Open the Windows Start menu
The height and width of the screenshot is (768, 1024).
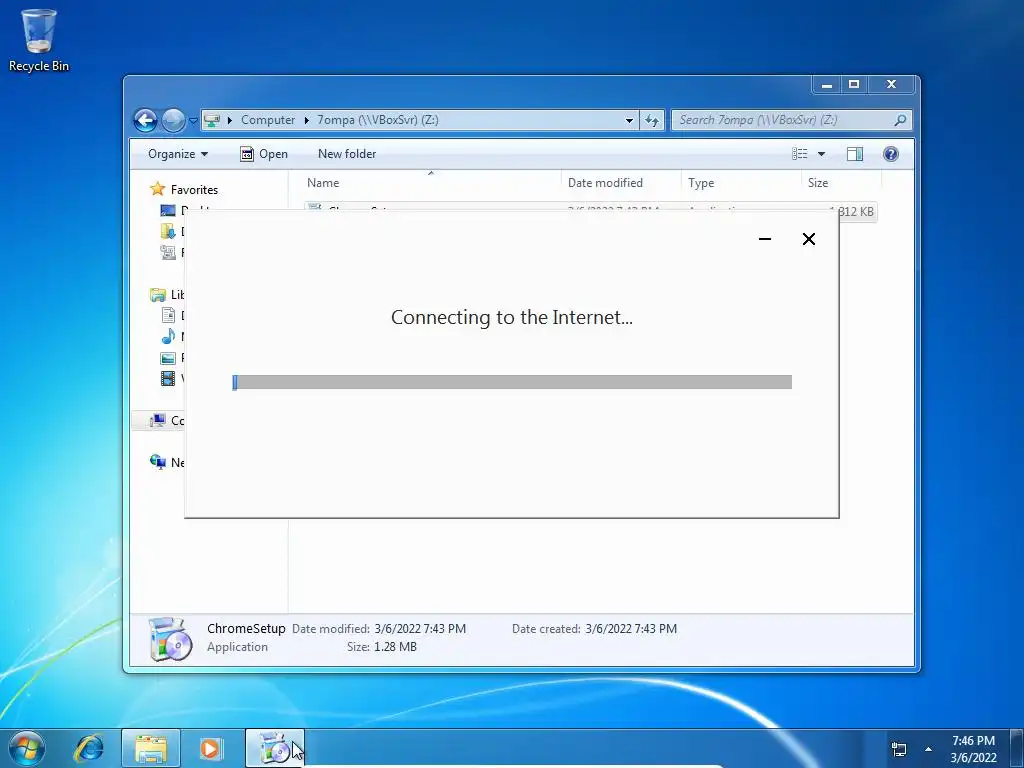[27, 748]
